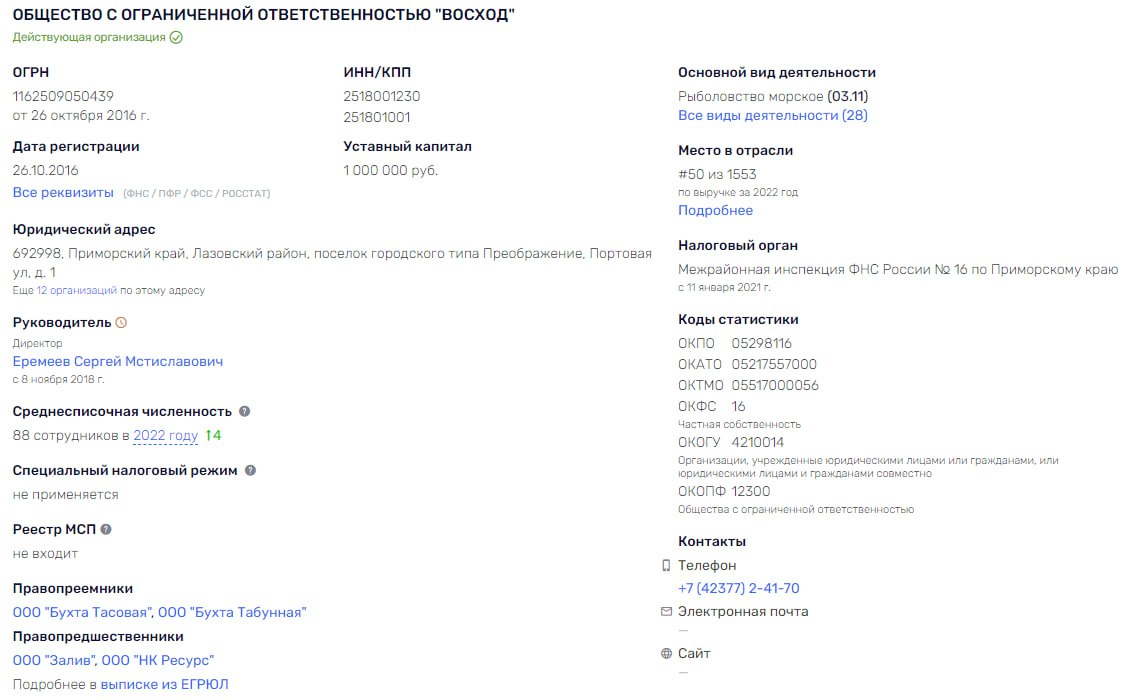Screen dimensions: 1124x700
Task: Click the envelope icon beside Электронная почта
Action: click(x=666, y=611)
